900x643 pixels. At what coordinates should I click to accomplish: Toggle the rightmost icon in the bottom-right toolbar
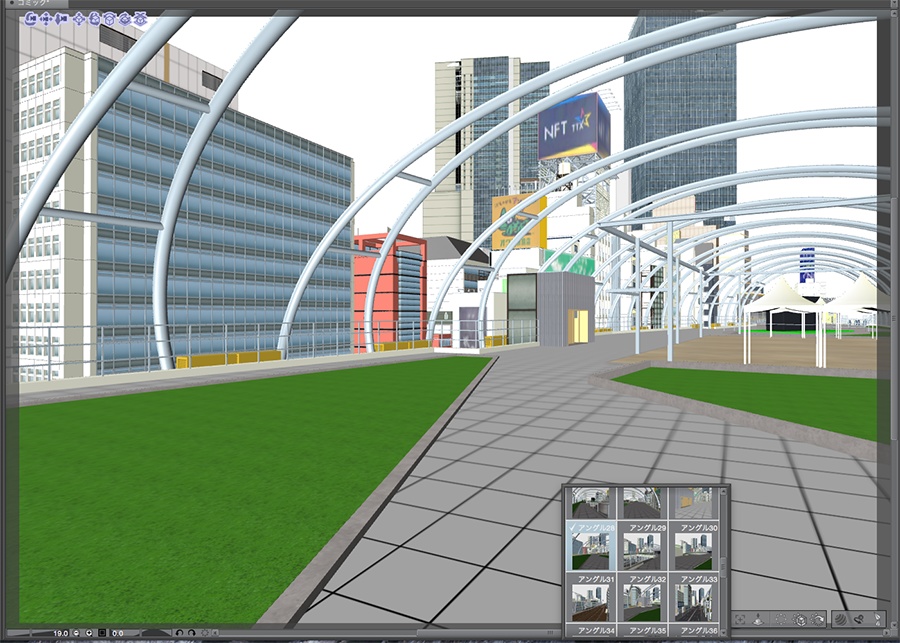click(x=878, y=621)
